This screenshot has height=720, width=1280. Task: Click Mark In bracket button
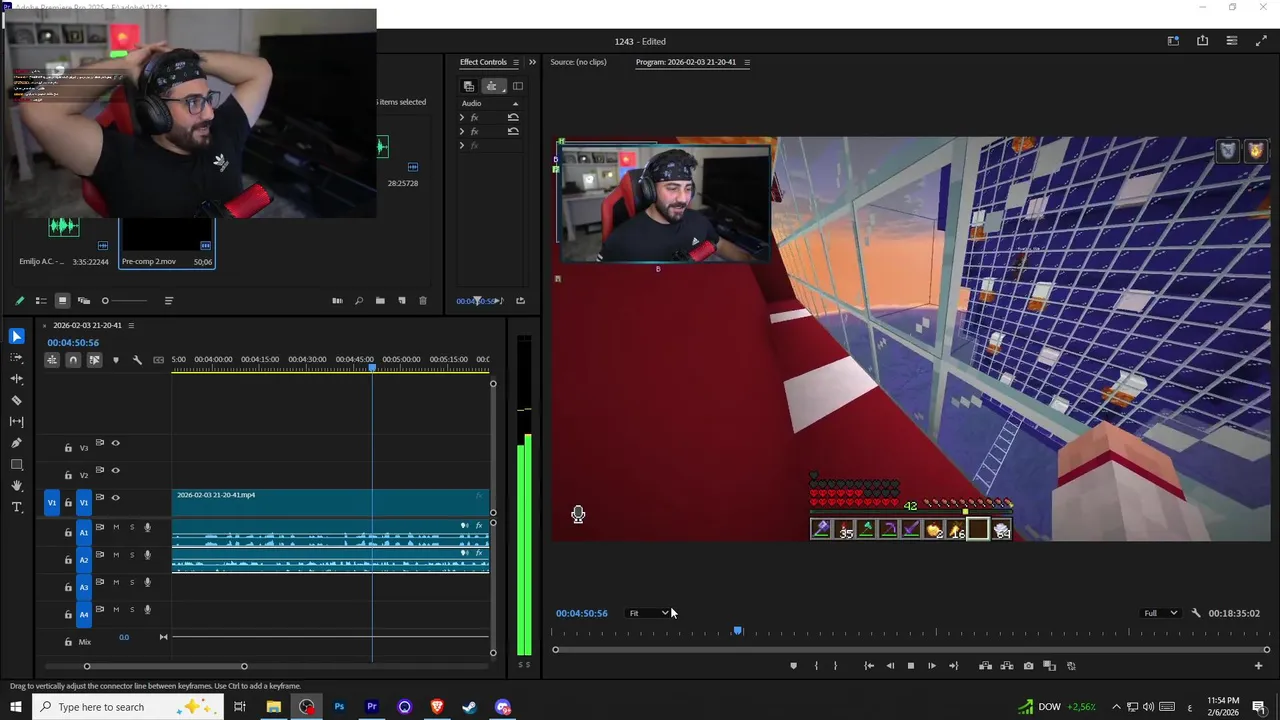pos(816,666)
